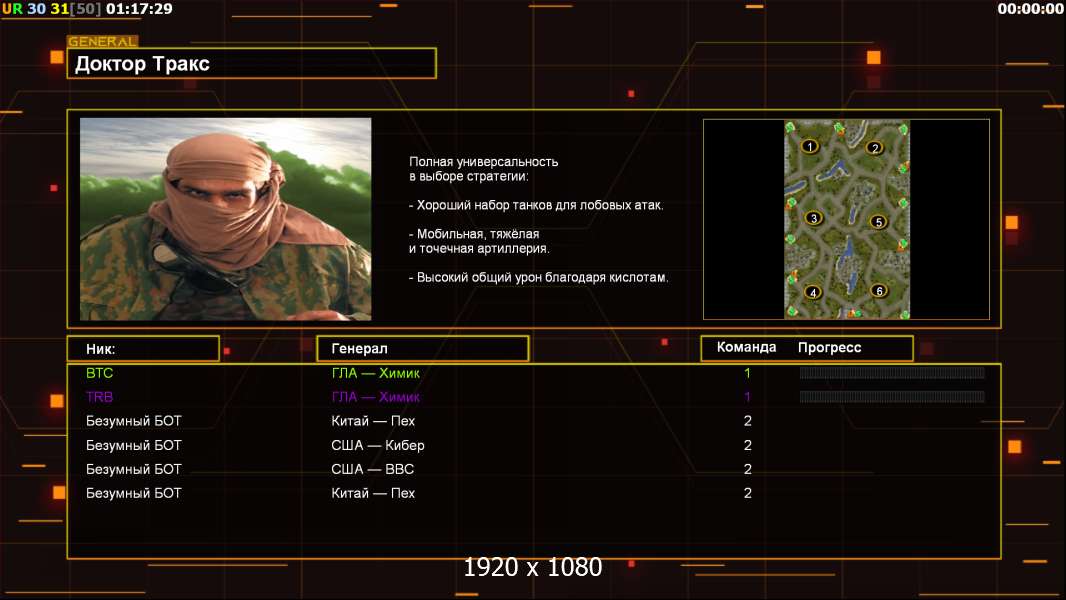The image size is (1066, 600).
Task: Click "ГЛА — Химик" in the BTC row
Action: pos(375,373)
